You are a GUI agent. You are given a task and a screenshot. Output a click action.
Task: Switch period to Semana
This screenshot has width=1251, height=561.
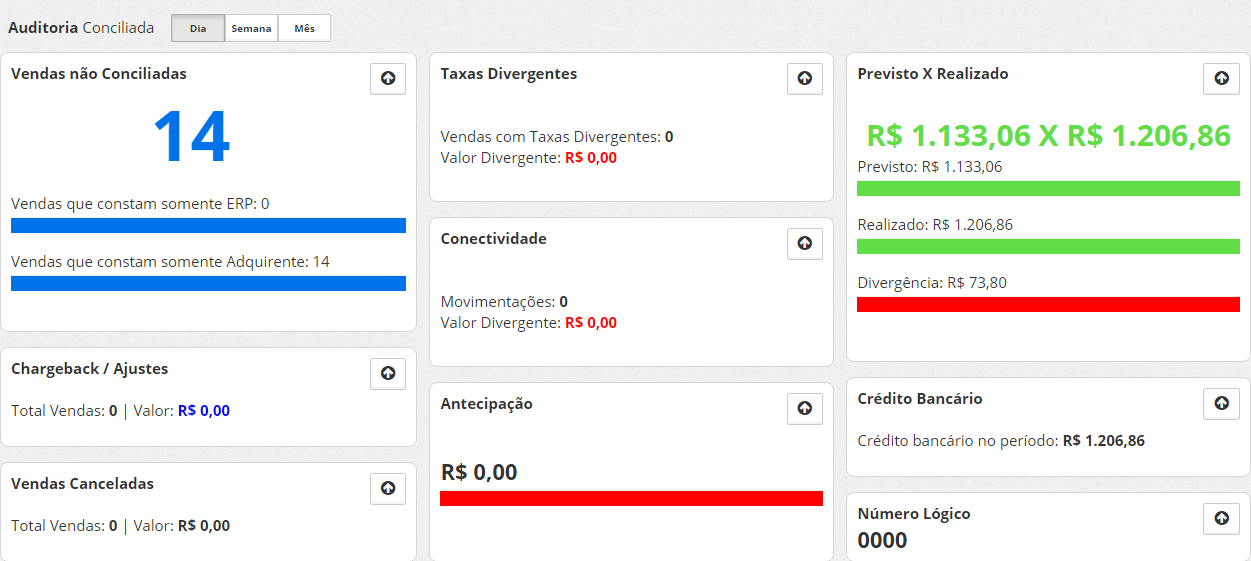[251, 28]
